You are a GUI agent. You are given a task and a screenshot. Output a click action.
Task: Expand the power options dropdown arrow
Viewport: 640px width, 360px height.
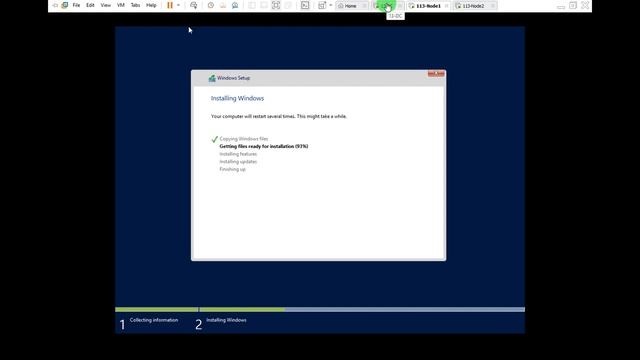[x=178, y=5]
